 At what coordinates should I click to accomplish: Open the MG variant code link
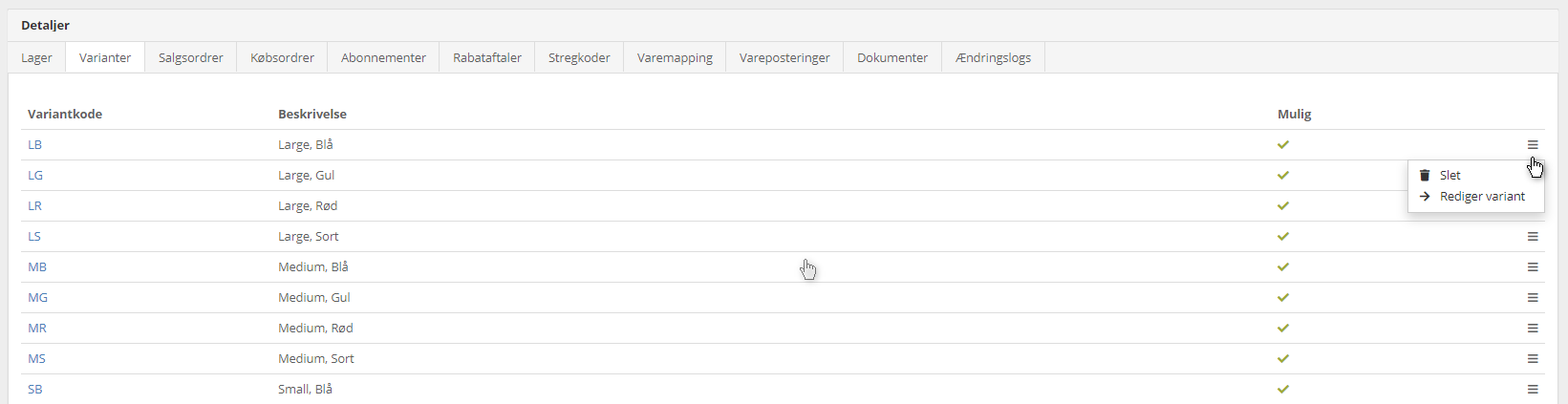point(38,298)
